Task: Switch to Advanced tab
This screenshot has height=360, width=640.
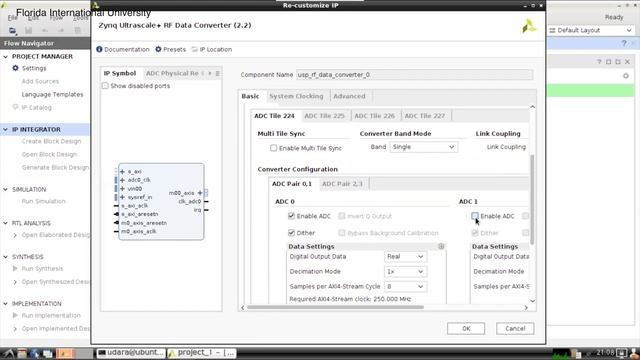Action: pos(349,96)
